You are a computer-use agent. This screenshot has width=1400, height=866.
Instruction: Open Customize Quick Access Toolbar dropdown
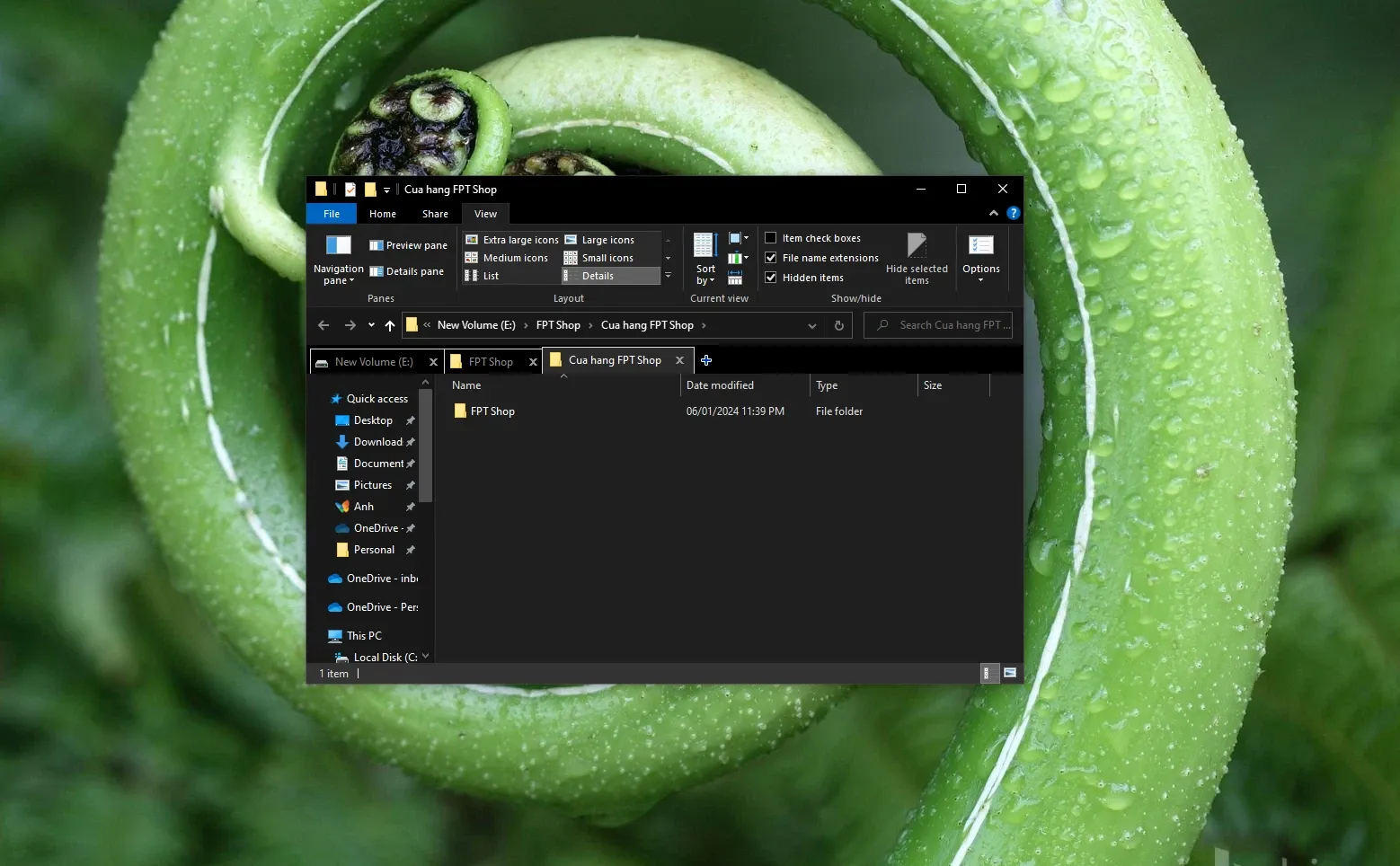click(386, 190)
